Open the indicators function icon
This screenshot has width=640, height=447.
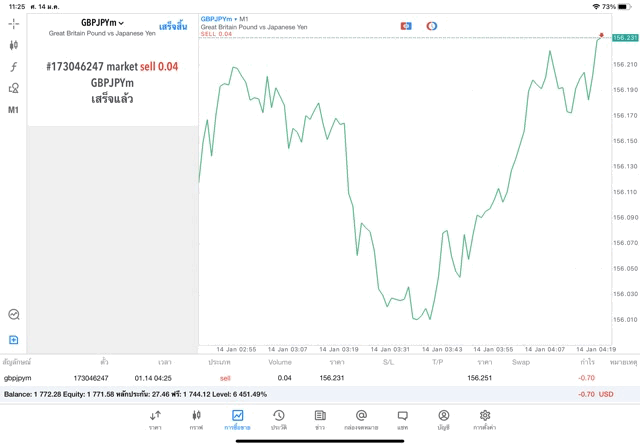pos(13,67)
